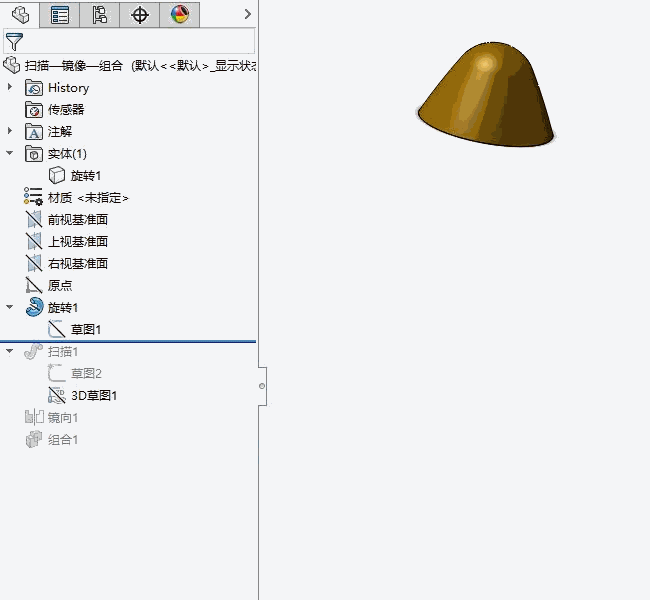
Task: Select the 原点 origin entry
Action: tap(60, 286)
